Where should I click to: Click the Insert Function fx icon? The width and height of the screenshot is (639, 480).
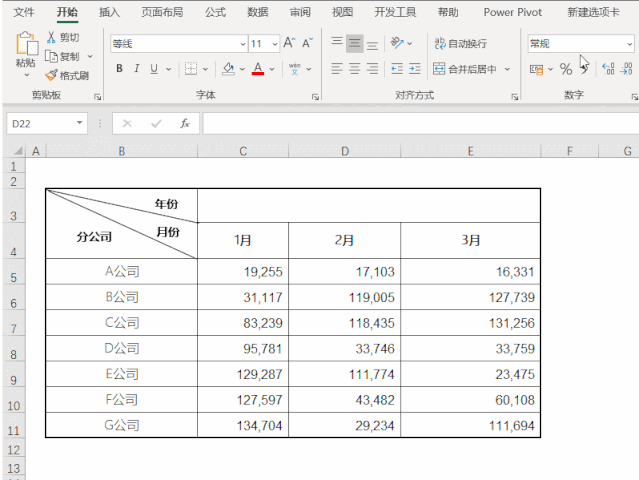(x=185, y=123)
